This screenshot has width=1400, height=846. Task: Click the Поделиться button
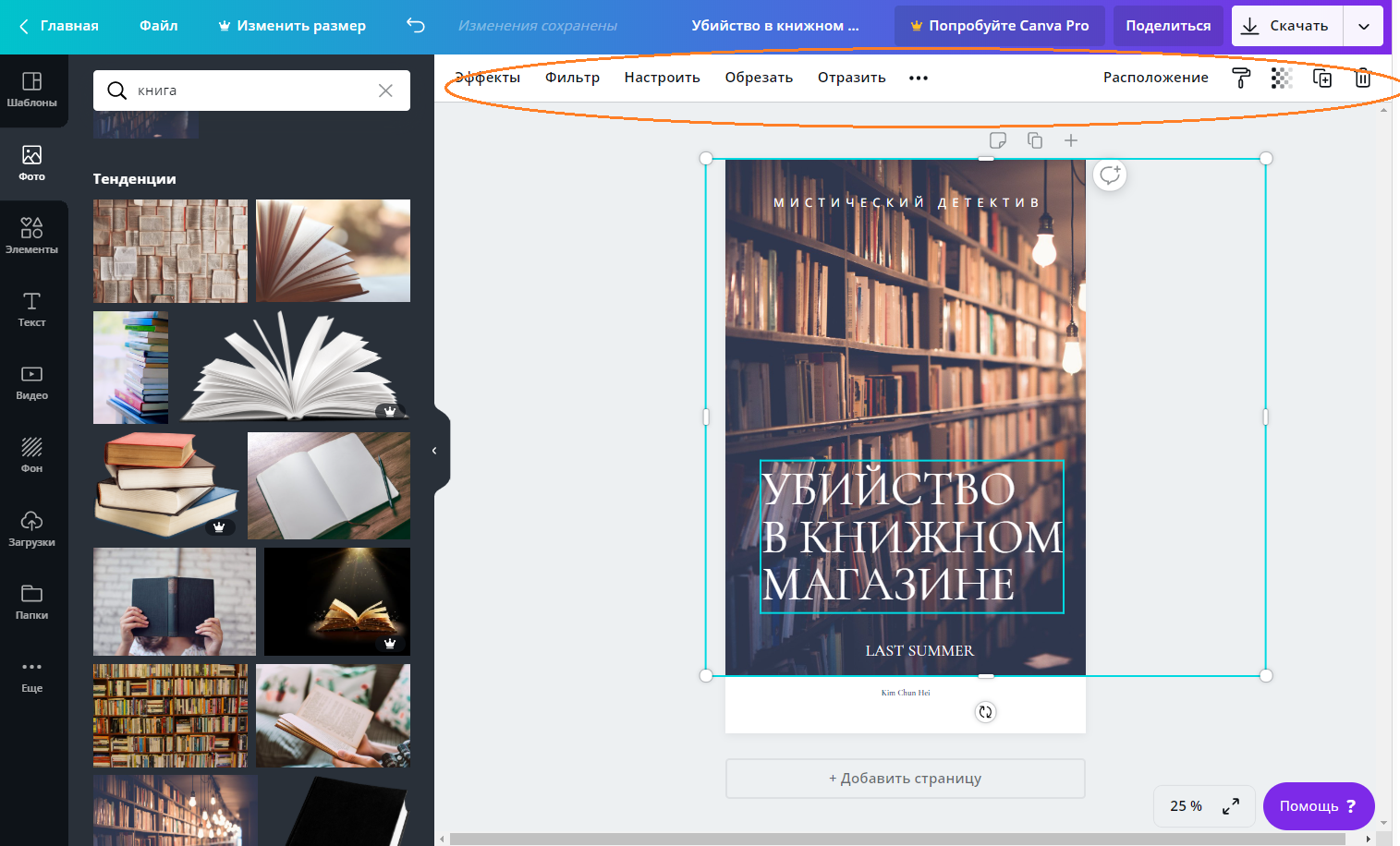1167,26
